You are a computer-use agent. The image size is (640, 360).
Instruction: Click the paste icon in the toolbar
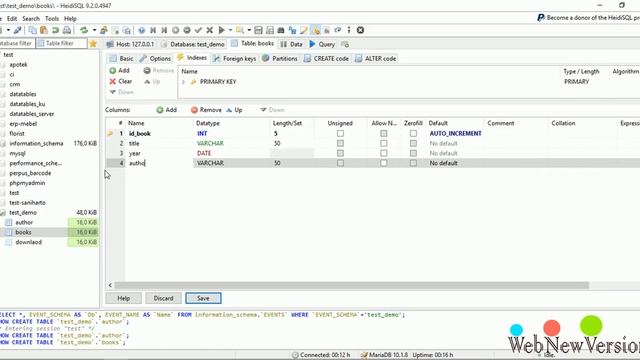(x=44, y=30)
